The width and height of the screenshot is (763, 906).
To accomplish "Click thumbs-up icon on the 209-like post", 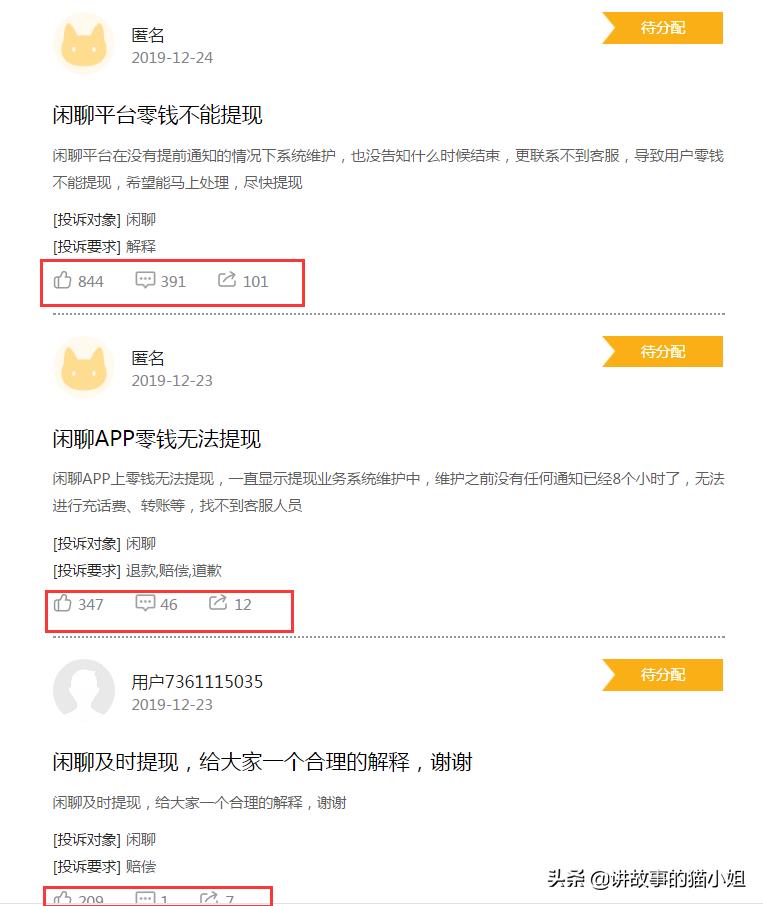I will pos(63,899).
